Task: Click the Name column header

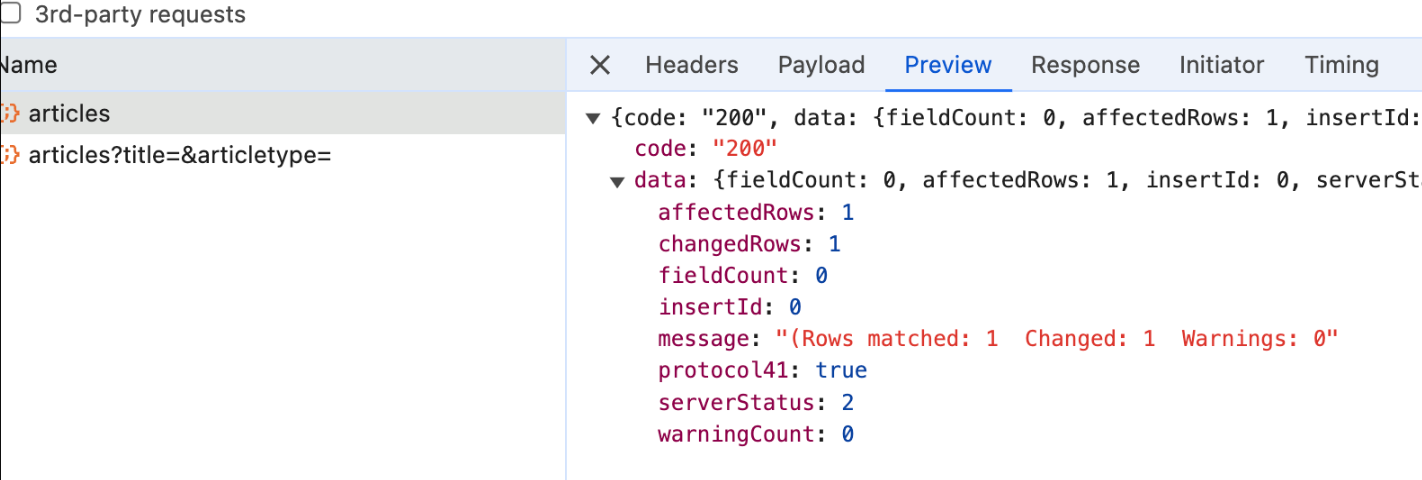Action: 28,66
